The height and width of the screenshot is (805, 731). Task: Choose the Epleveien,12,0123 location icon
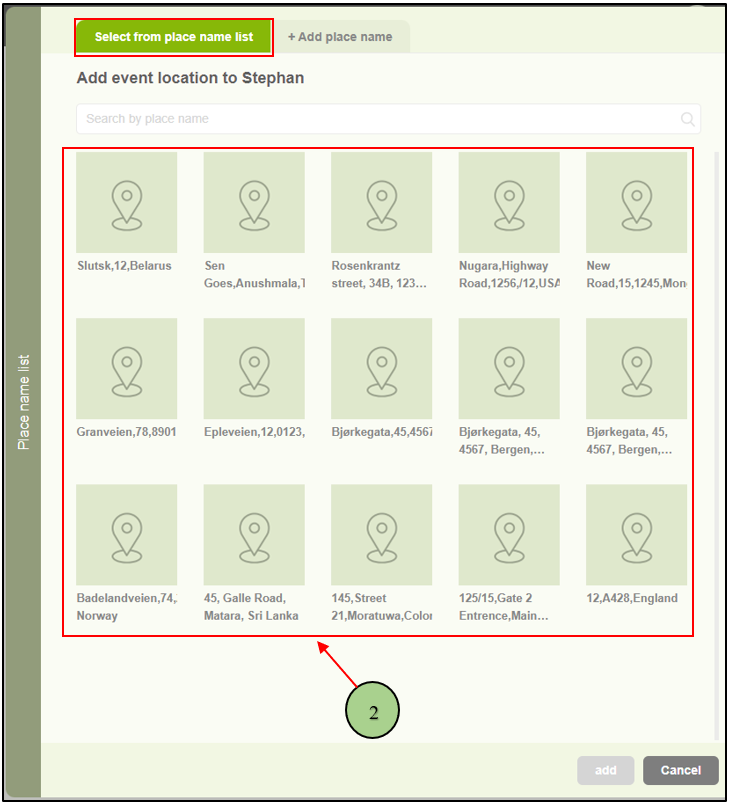(x=254, y=368)
